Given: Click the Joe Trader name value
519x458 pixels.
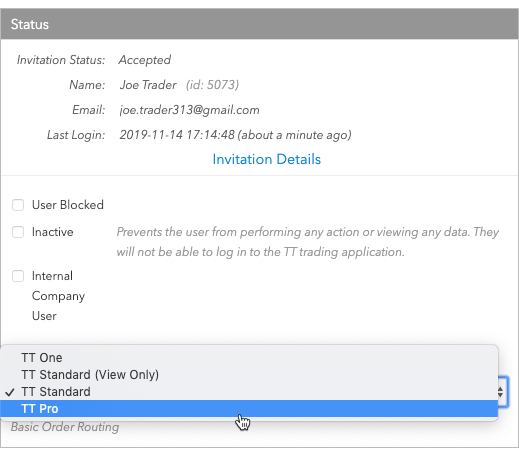Looking at the screenshot, I should click(x=148, y=85).
